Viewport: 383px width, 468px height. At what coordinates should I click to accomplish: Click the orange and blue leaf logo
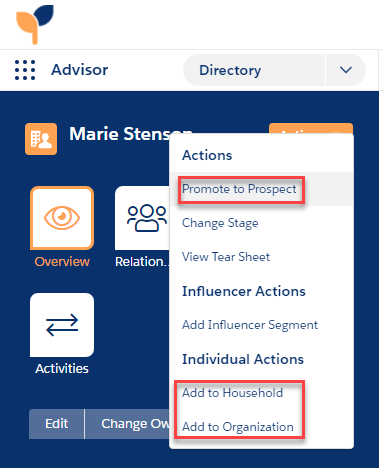pos(35,24)
